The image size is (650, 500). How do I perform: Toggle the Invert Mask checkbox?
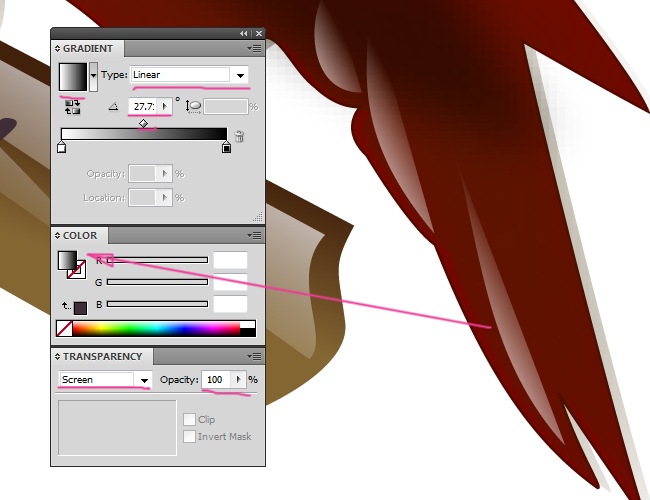(189, 437)
